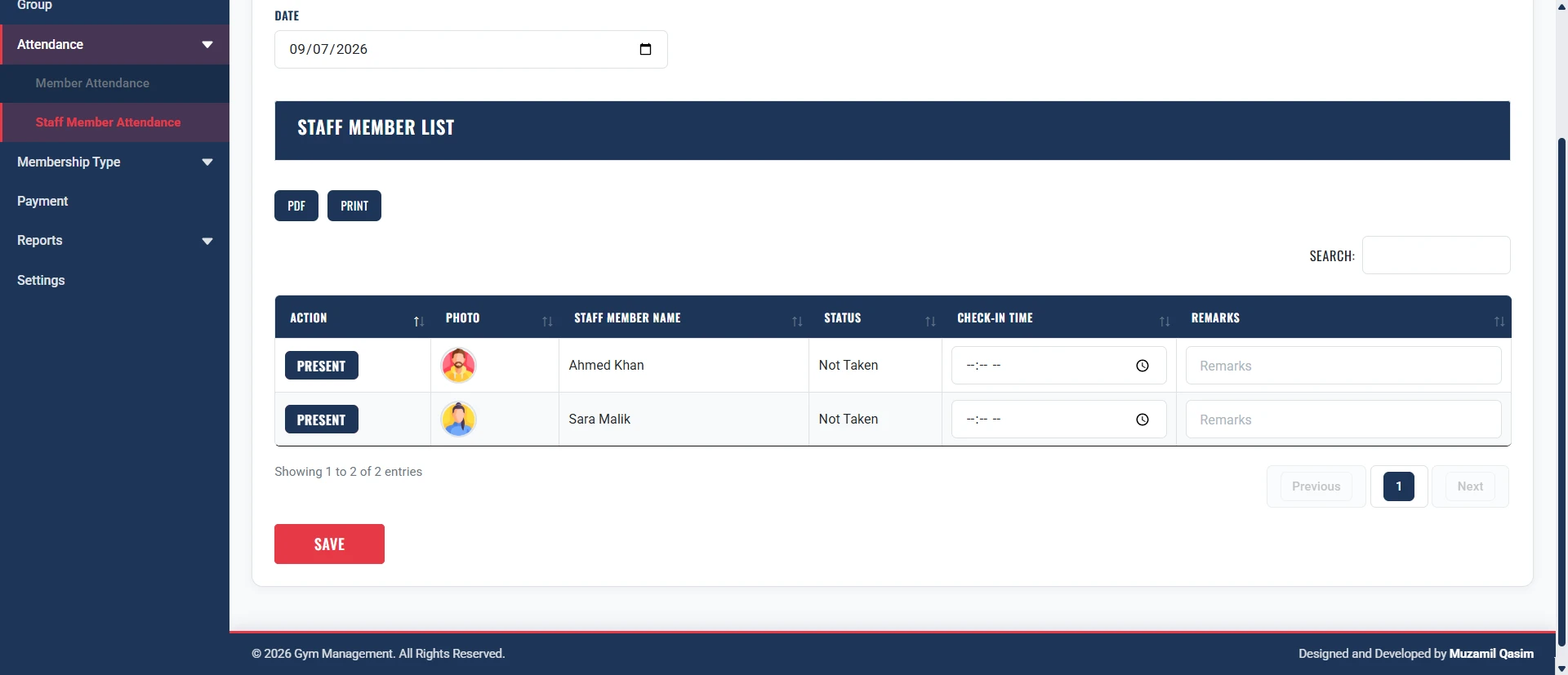Open the clock picker in Ahmed Khan's check-in time
Viewport: 1568px width, 675px height.
(1143, 366)
